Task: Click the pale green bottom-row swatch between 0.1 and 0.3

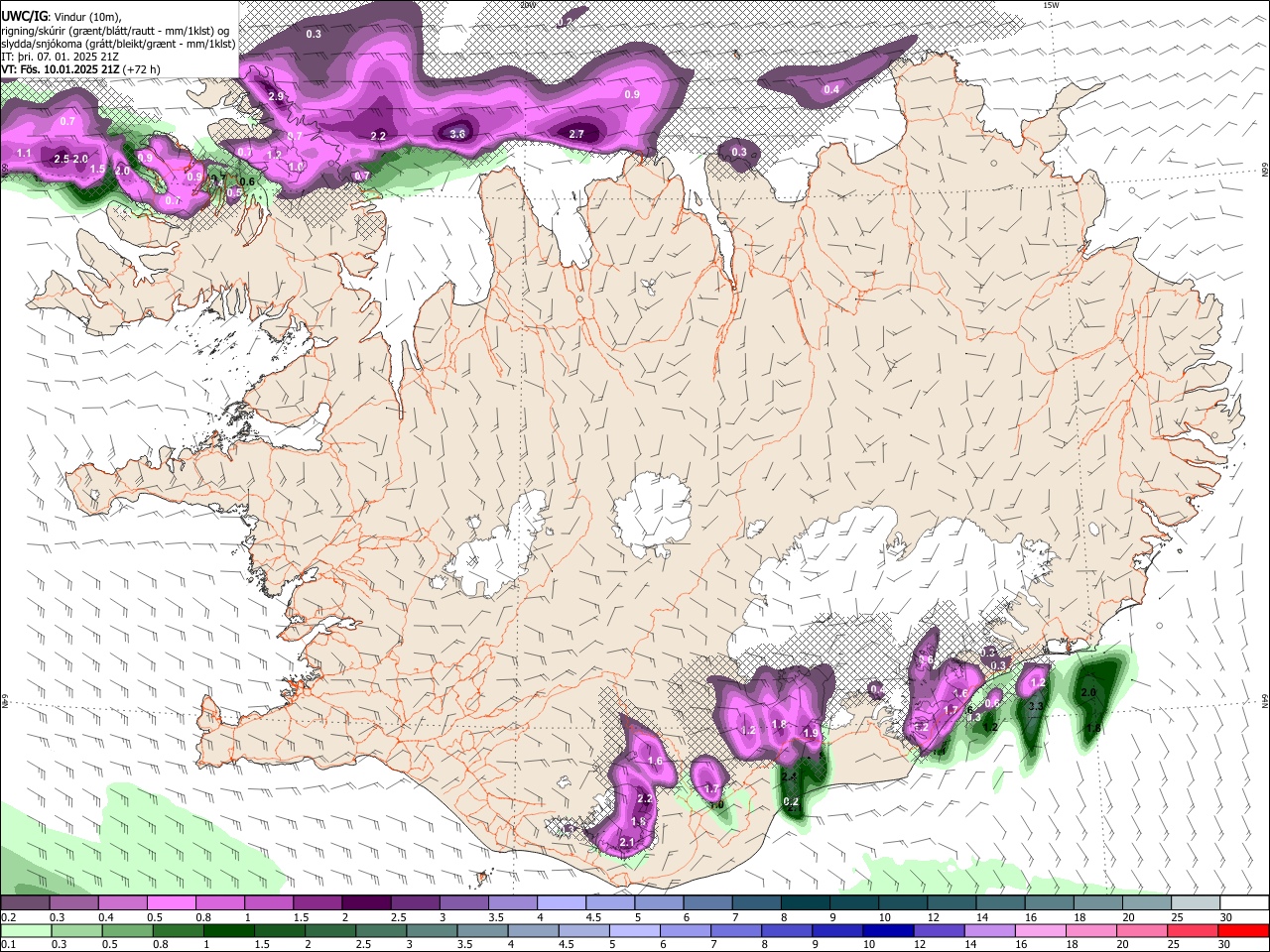Action: (25, 931)
